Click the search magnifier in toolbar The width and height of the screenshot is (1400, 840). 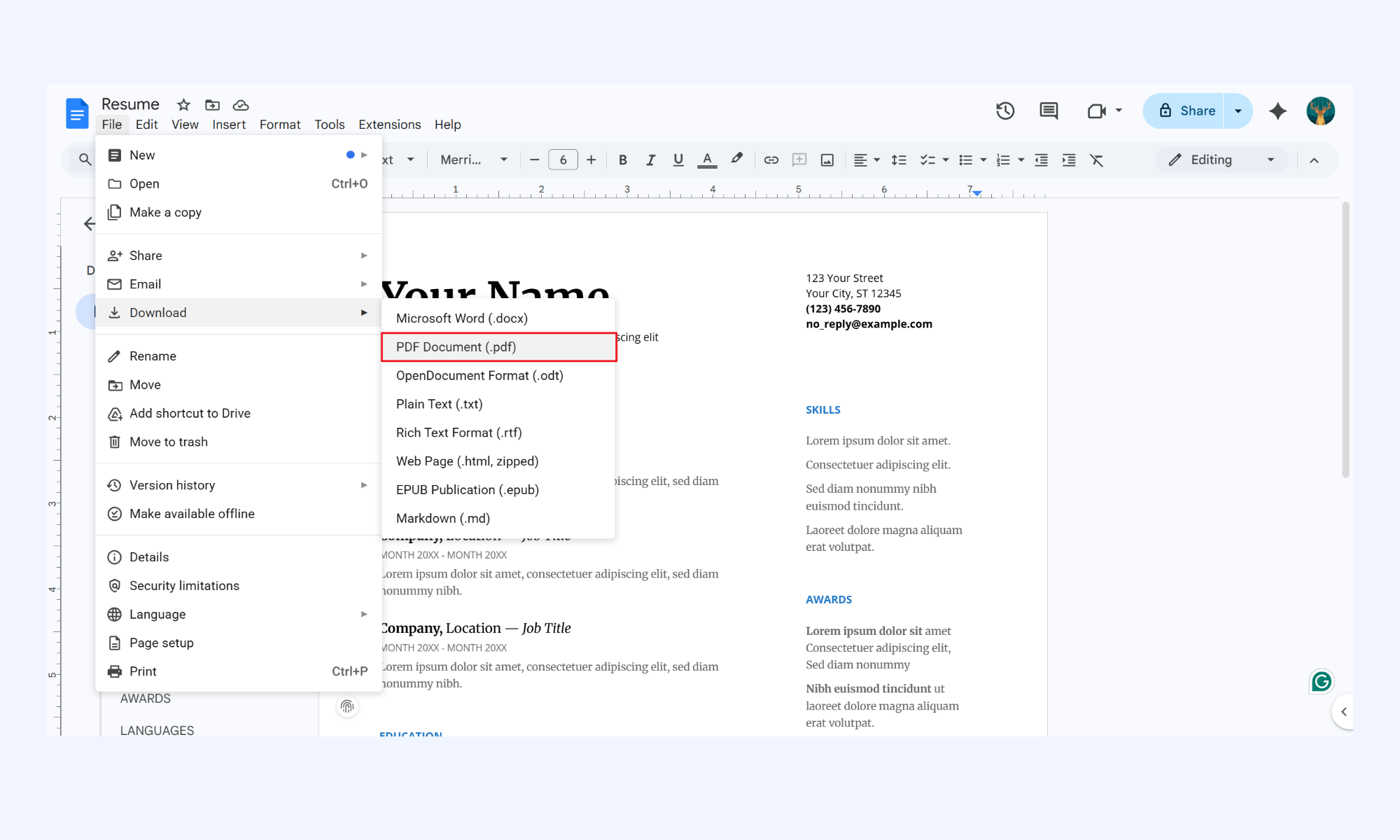pos(85,160)
